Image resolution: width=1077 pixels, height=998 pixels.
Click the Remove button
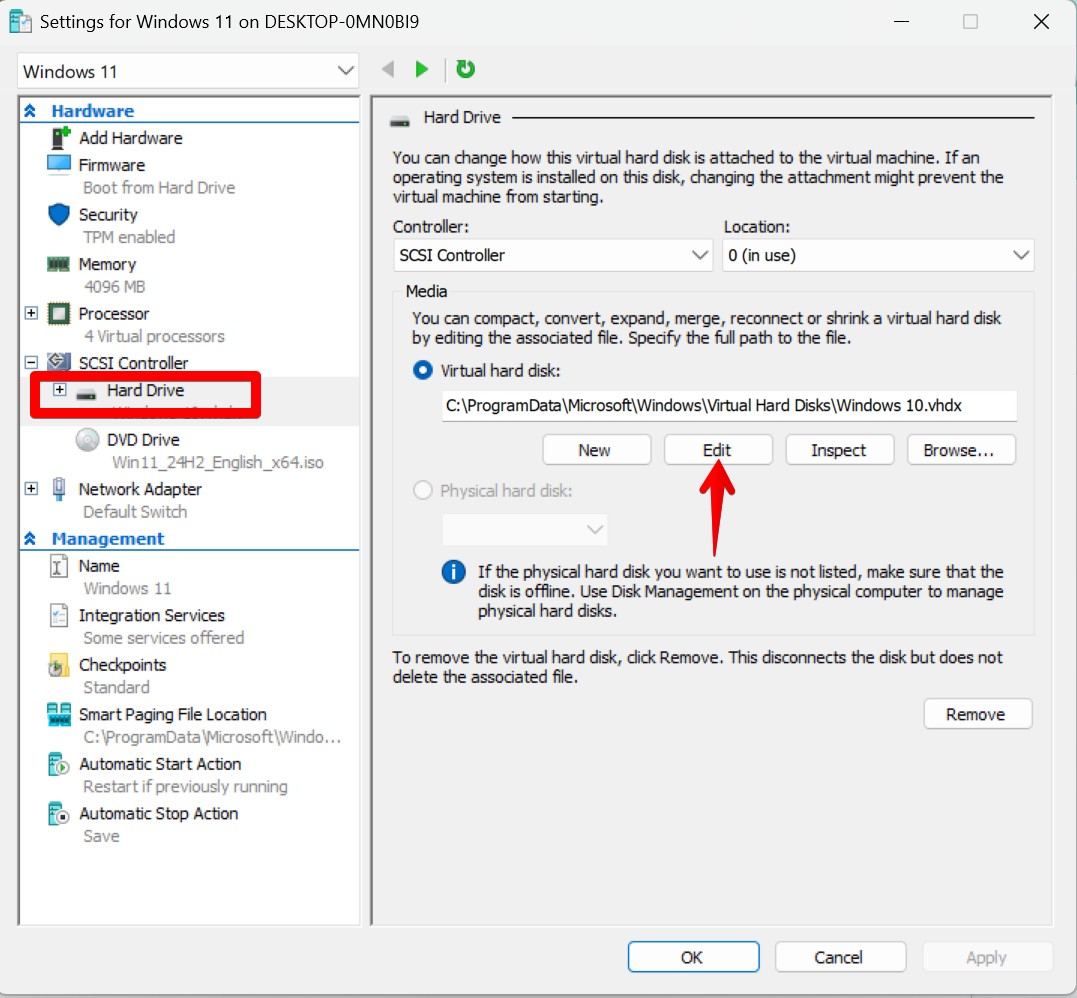coord(977,714)
